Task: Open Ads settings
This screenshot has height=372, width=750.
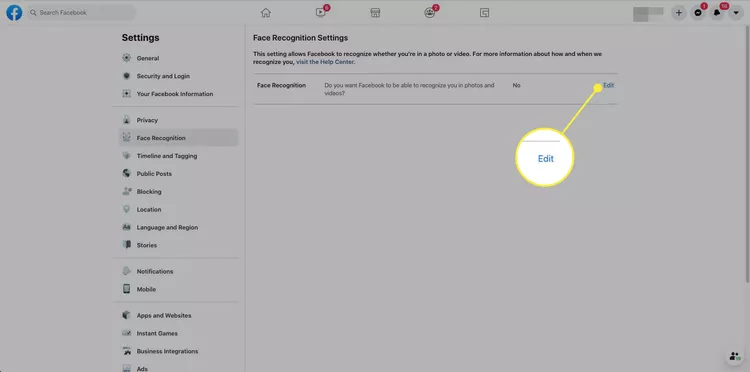Action: (142, 369)
